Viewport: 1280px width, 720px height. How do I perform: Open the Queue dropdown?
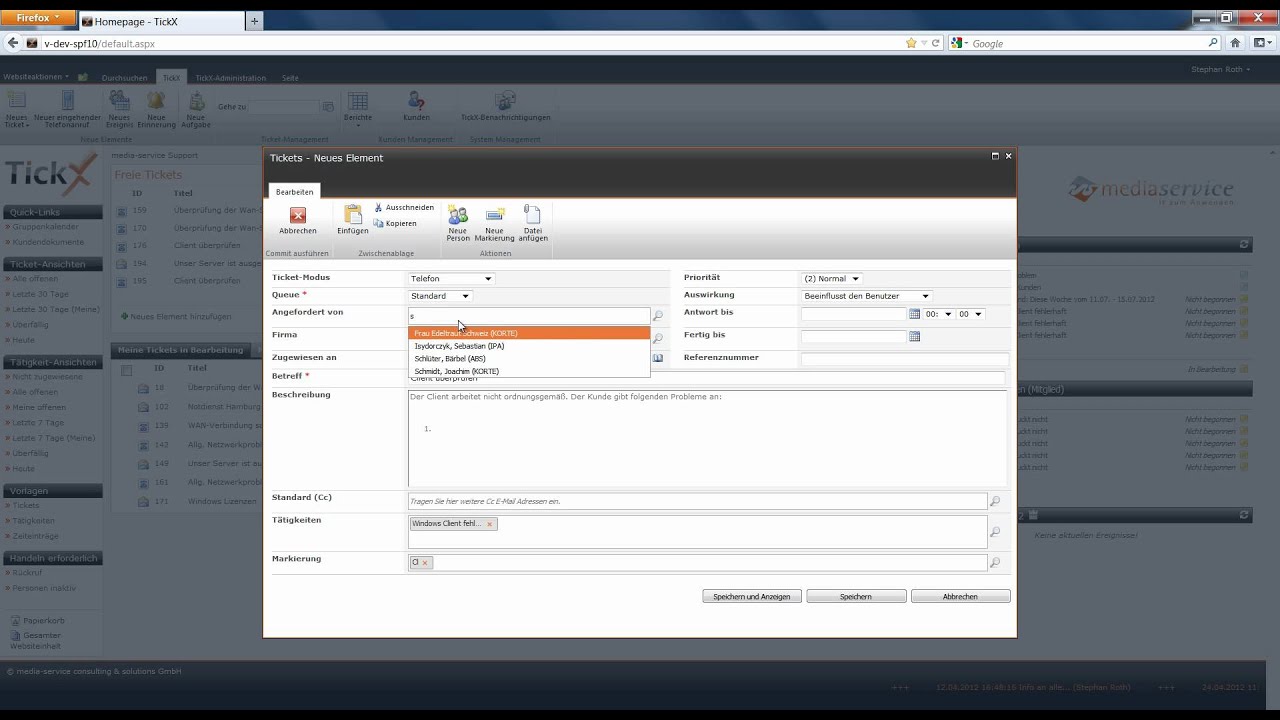(440, 296)
